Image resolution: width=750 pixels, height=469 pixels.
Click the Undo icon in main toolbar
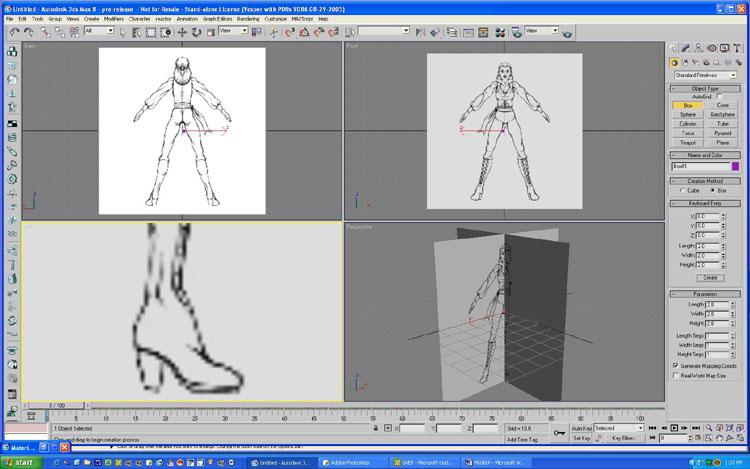pos(14,32)
